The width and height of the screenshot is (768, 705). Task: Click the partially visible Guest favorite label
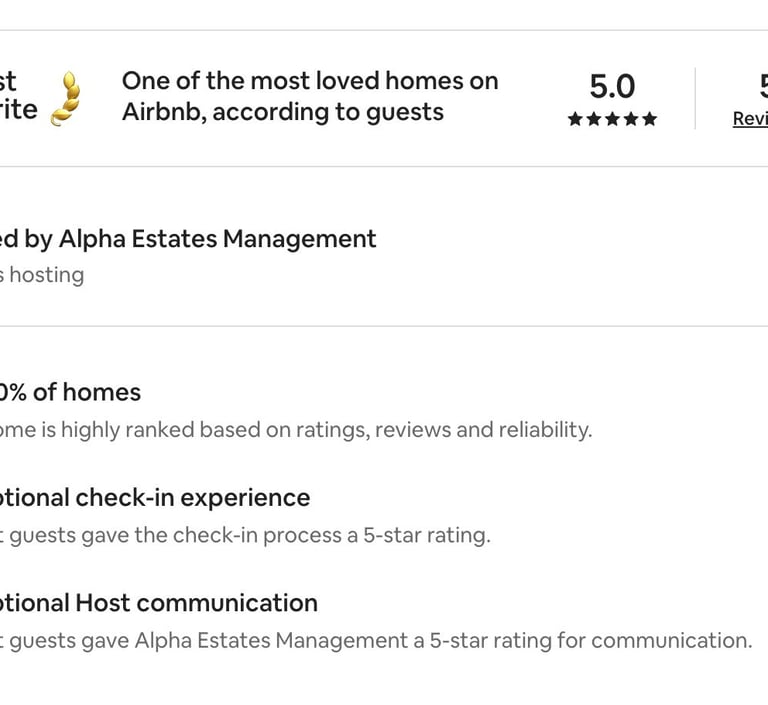(x=19, y=96)
